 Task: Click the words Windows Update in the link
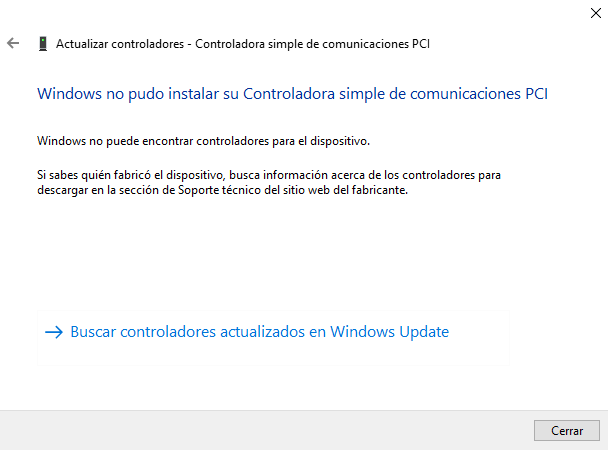[x=389, y=332]
